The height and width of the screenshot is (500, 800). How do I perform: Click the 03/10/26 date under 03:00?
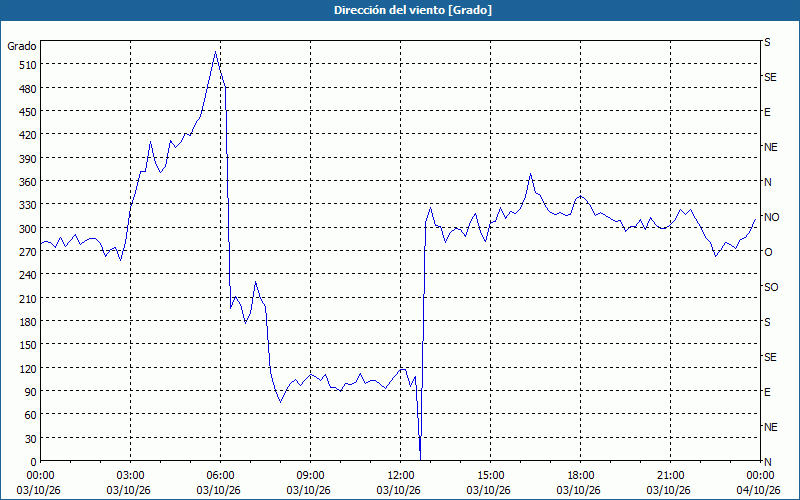129,490
